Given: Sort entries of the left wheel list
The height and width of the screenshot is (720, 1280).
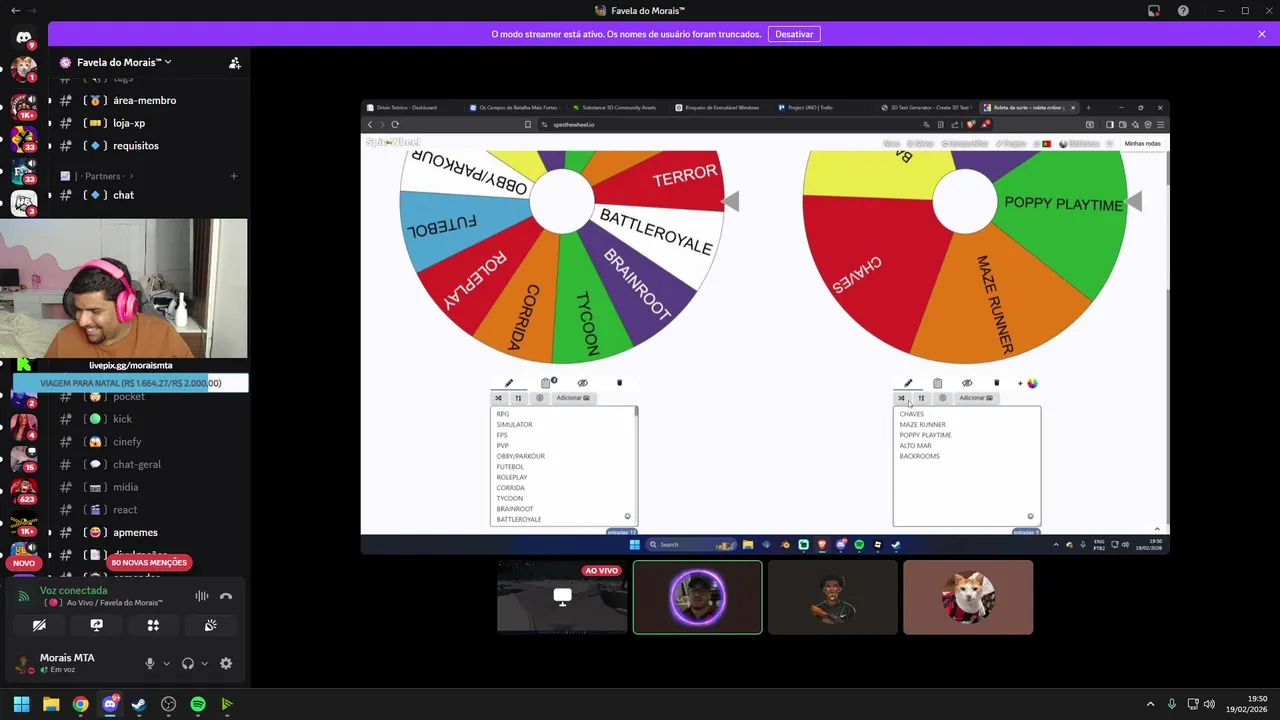Looking at the screenshot, I should (518, 398).
